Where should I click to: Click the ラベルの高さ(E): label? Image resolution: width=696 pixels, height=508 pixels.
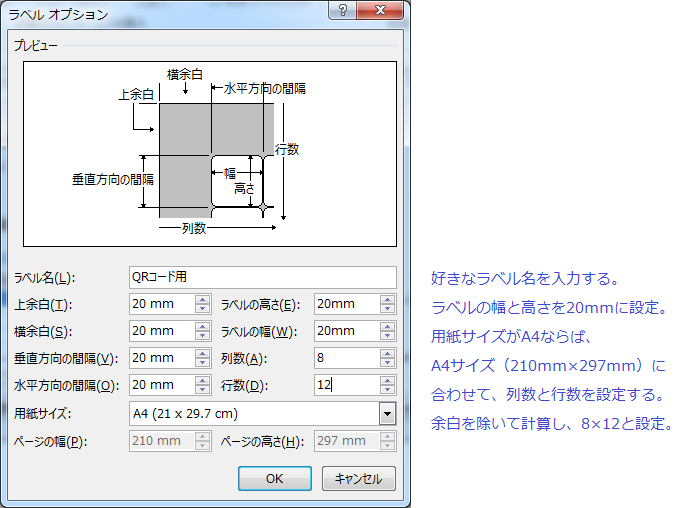pyautogui.click(x=261, y=305)
